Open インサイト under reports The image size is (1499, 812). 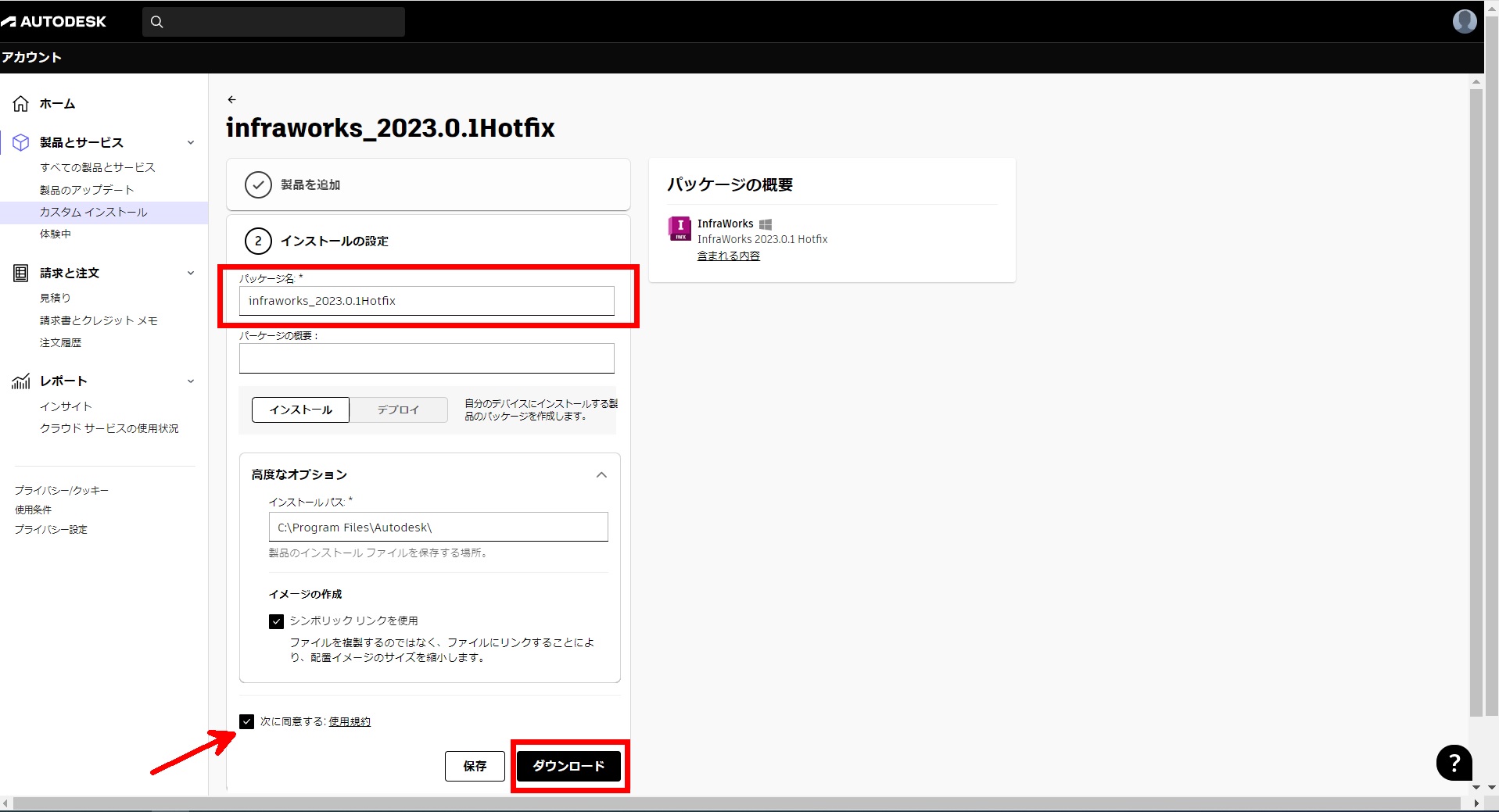tap(66, 406)
